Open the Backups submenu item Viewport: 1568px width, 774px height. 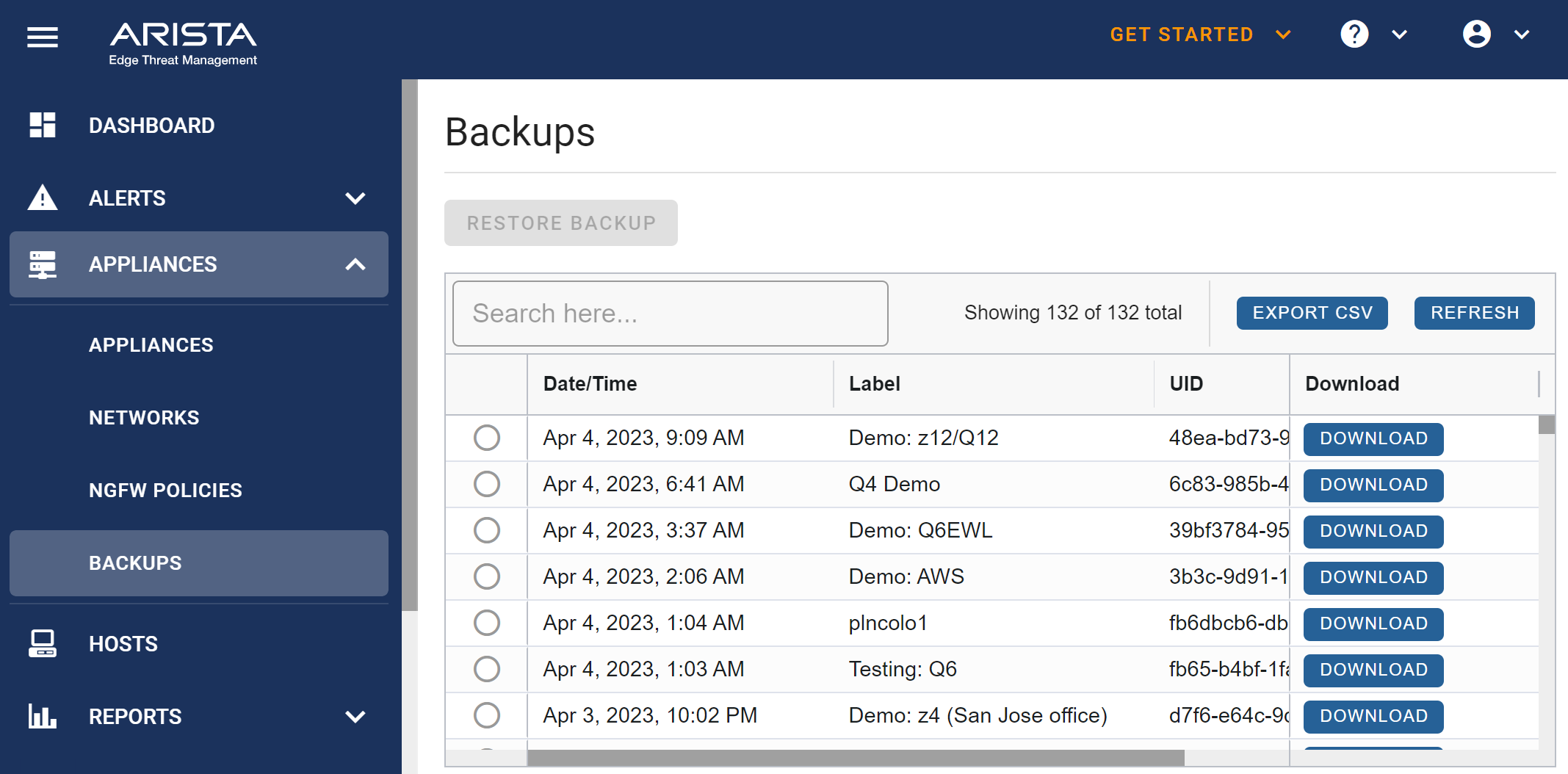(x=199, y=563)
